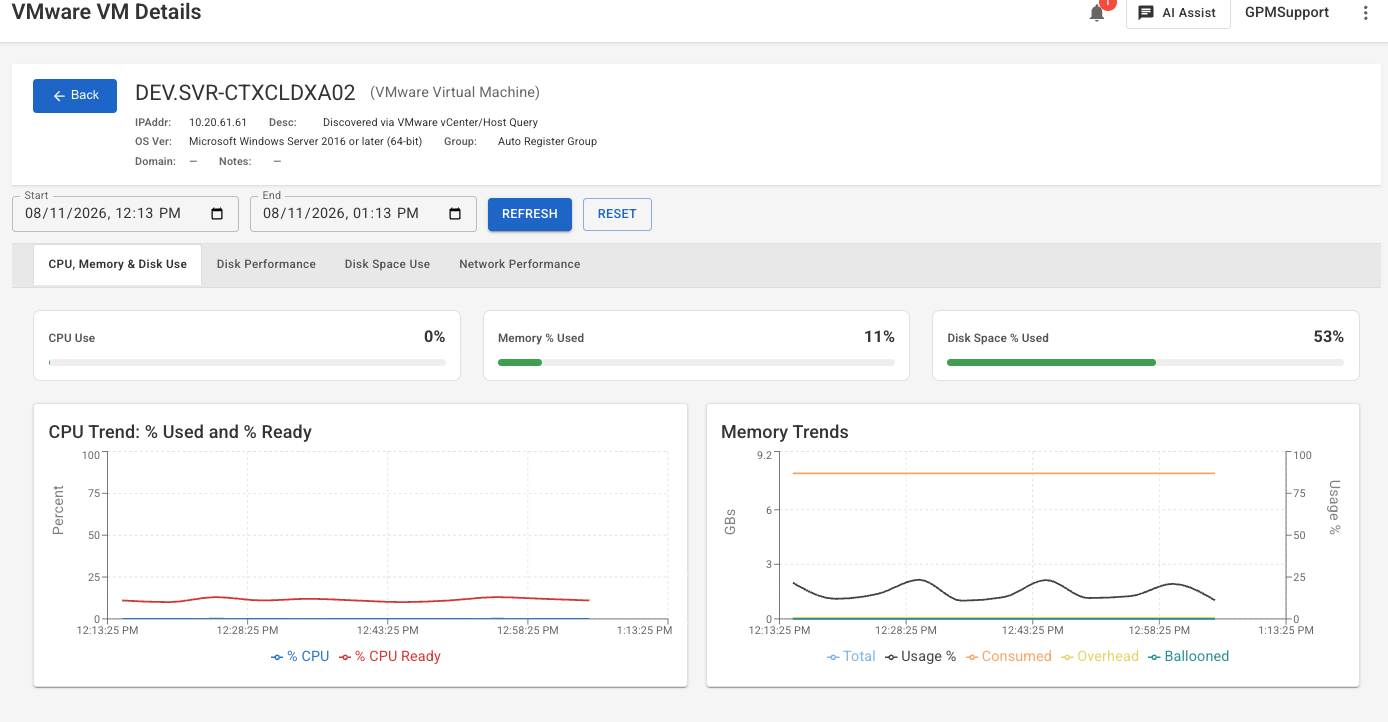Hide the Consumed memory series in legend
This screenshot has height=722, width=1388.
point(1008,656)
